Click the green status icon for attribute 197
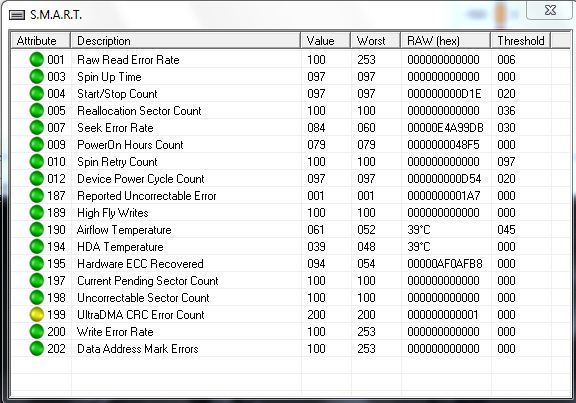This screenshot has height=403, width=576. point(36,281)
